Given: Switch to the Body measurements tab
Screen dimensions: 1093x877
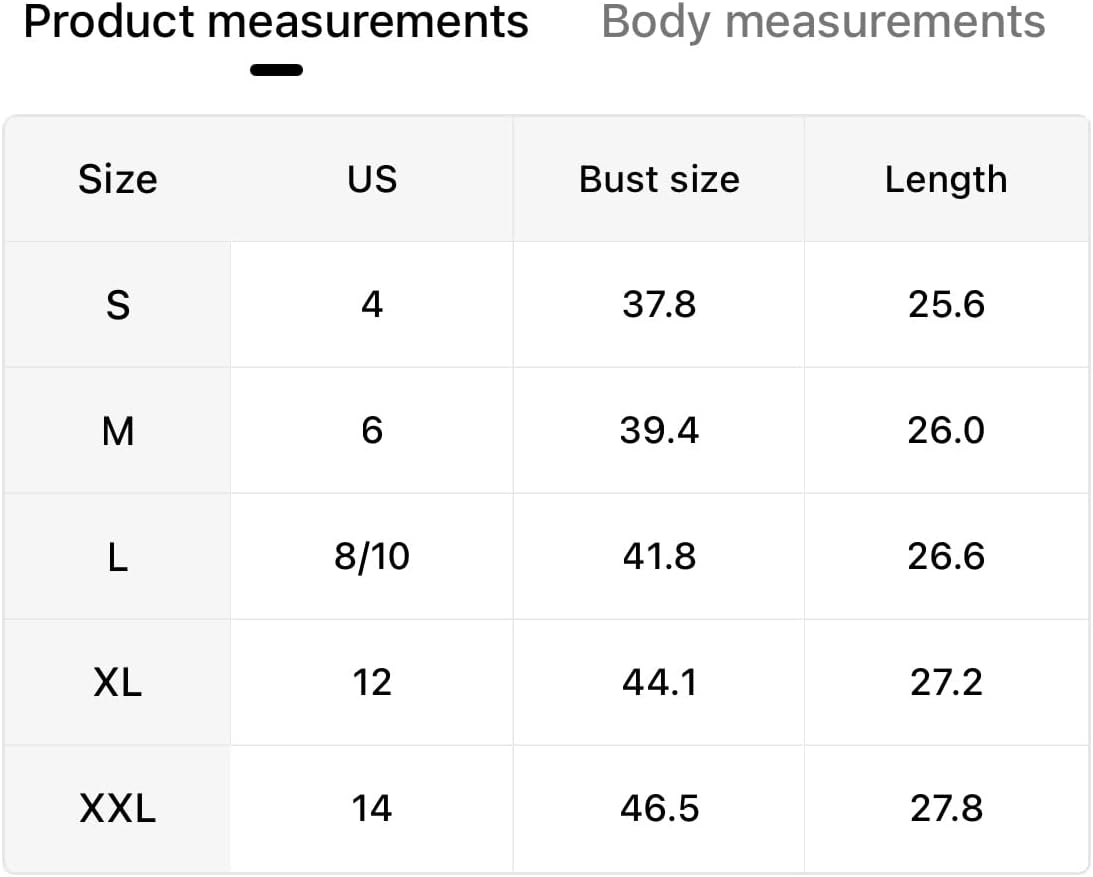Looking at the screenshot, I should coord(823,22).
